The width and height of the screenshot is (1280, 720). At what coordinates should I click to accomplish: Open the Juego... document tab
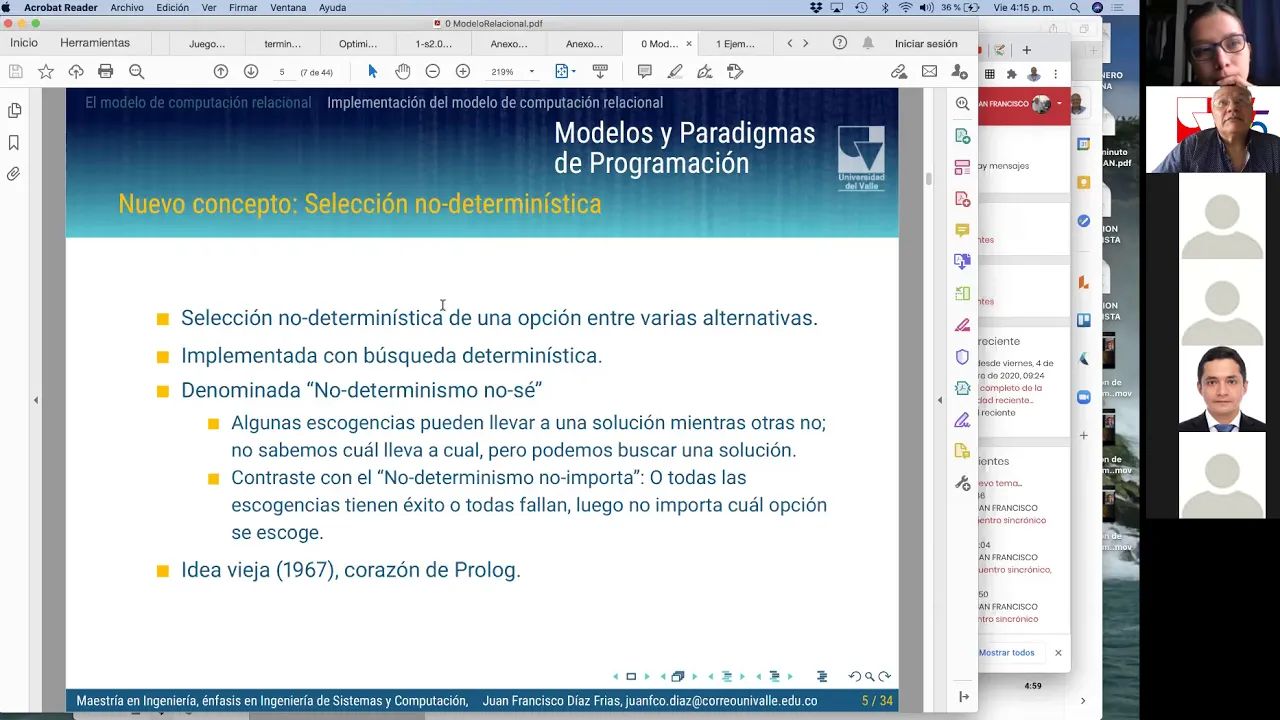click(207, 44)
